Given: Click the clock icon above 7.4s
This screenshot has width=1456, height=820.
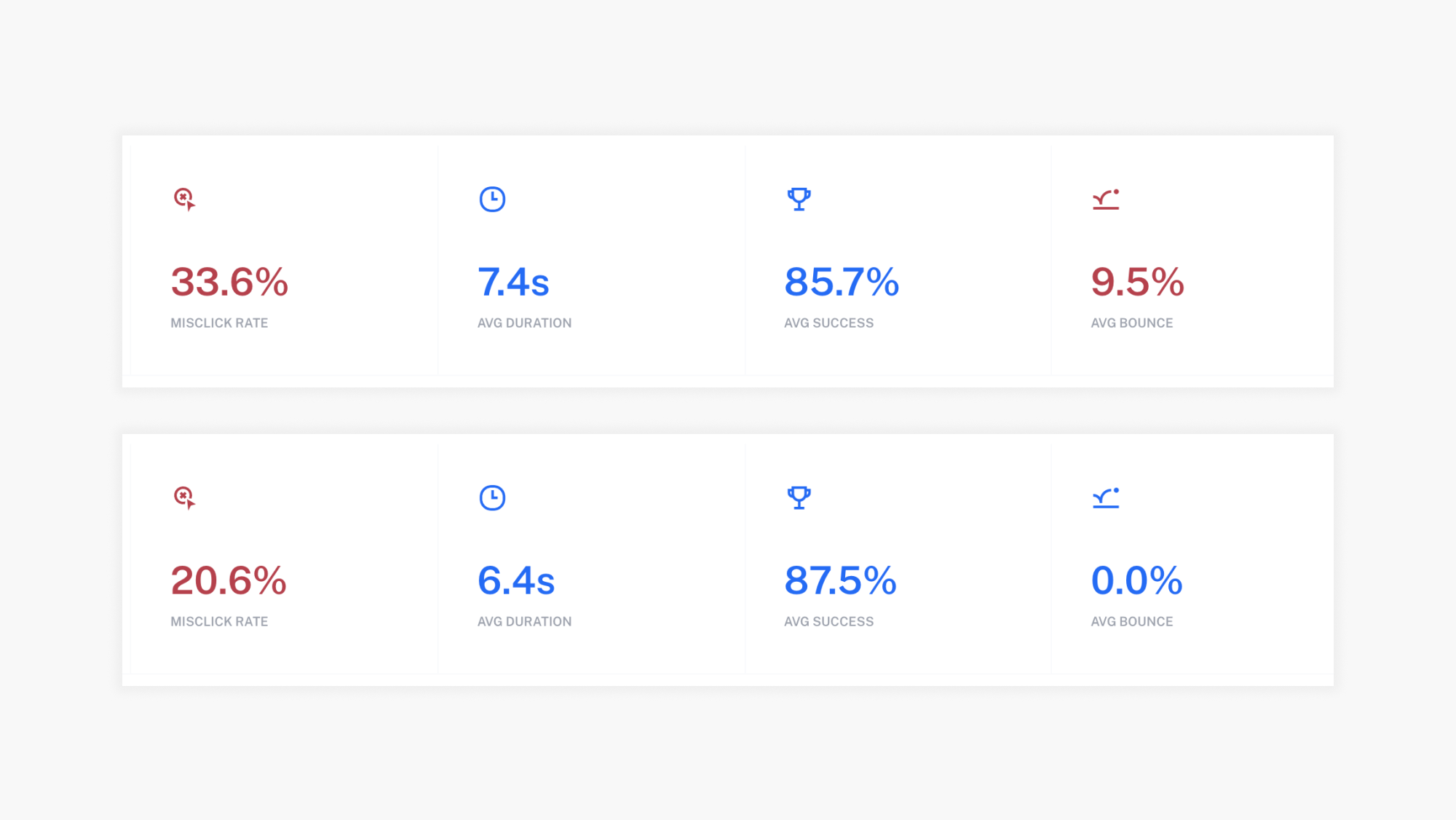Looking at the screenshot, I should pyautogui.click(x=492, y=199).
